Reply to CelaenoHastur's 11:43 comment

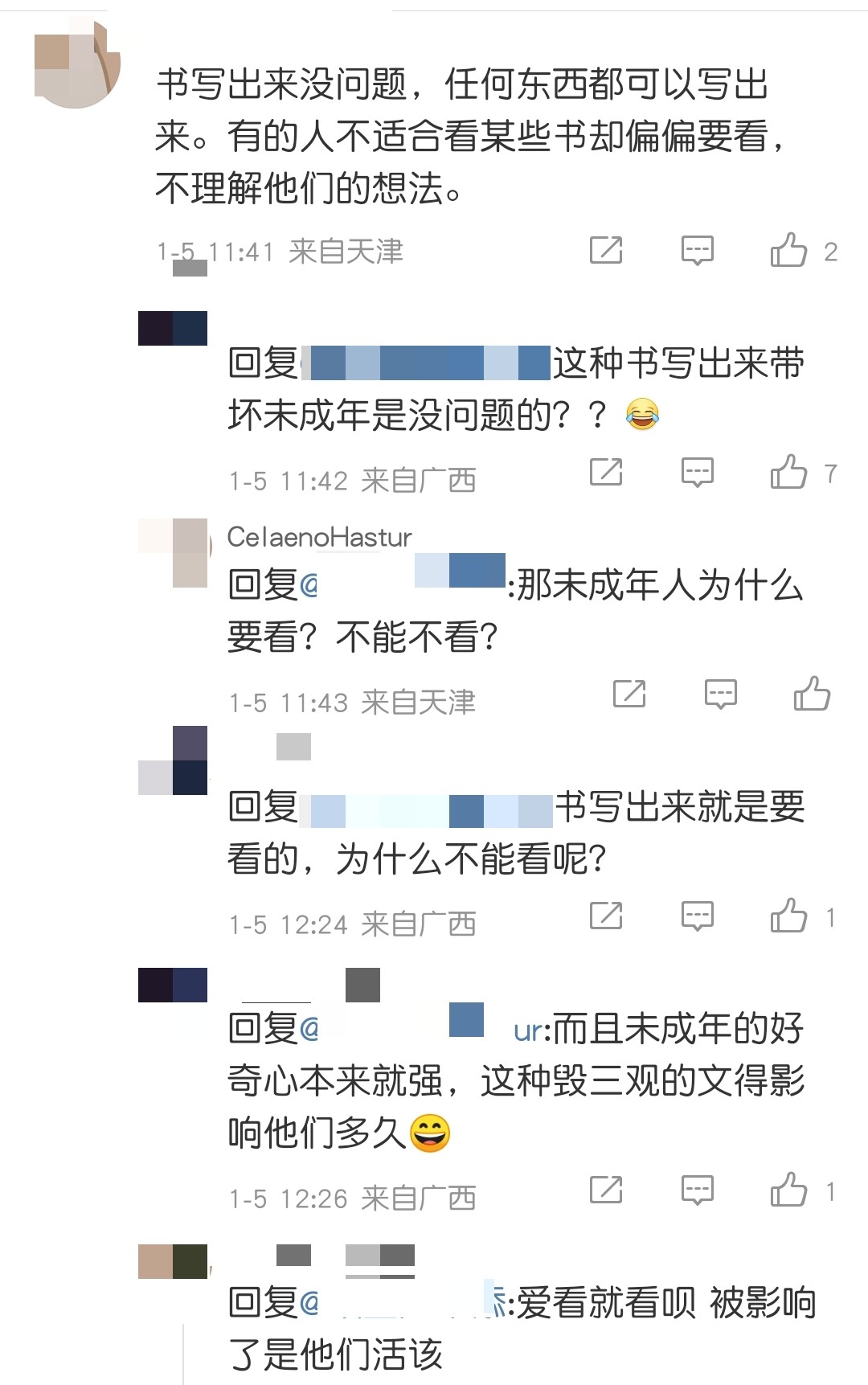tap(720, 695)
